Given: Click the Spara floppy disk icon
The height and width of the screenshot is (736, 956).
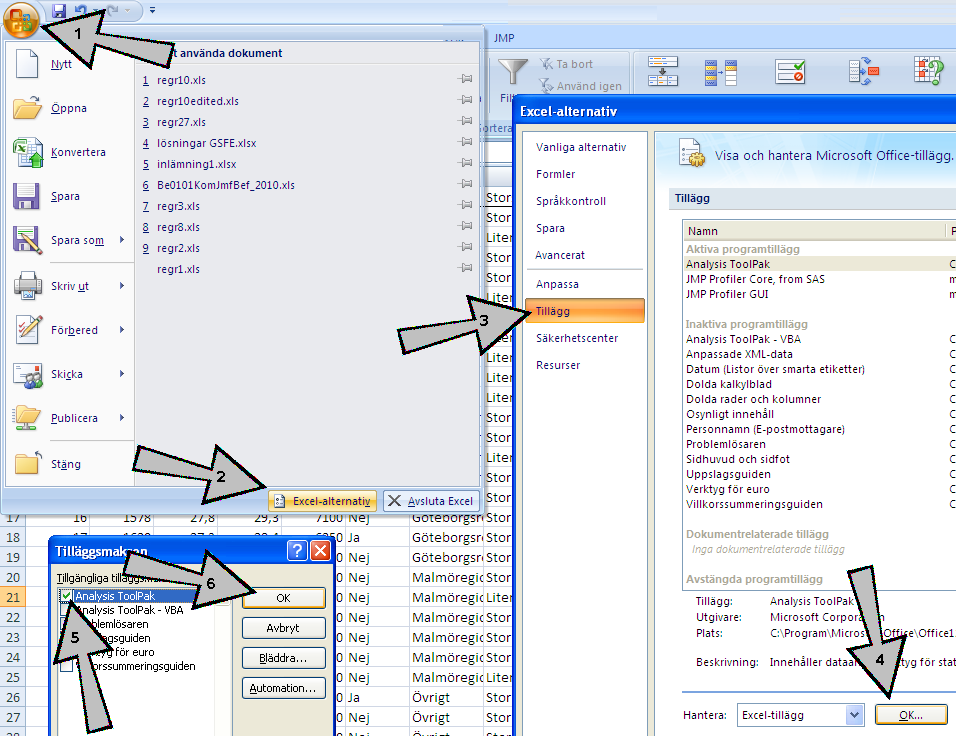Looking at the screenshot, I should point(26,196).
